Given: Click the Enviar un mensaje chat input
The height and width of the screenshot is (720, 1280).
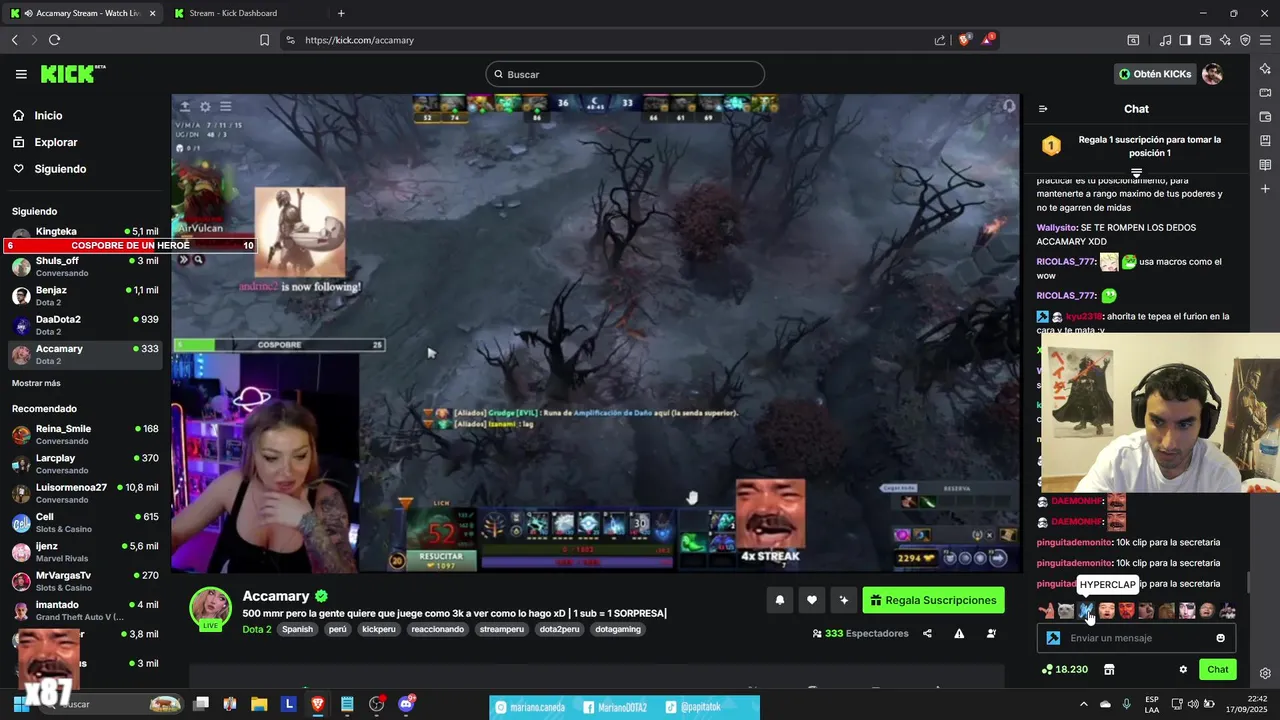Looking at the screenshot, I should click(1136, 638).
